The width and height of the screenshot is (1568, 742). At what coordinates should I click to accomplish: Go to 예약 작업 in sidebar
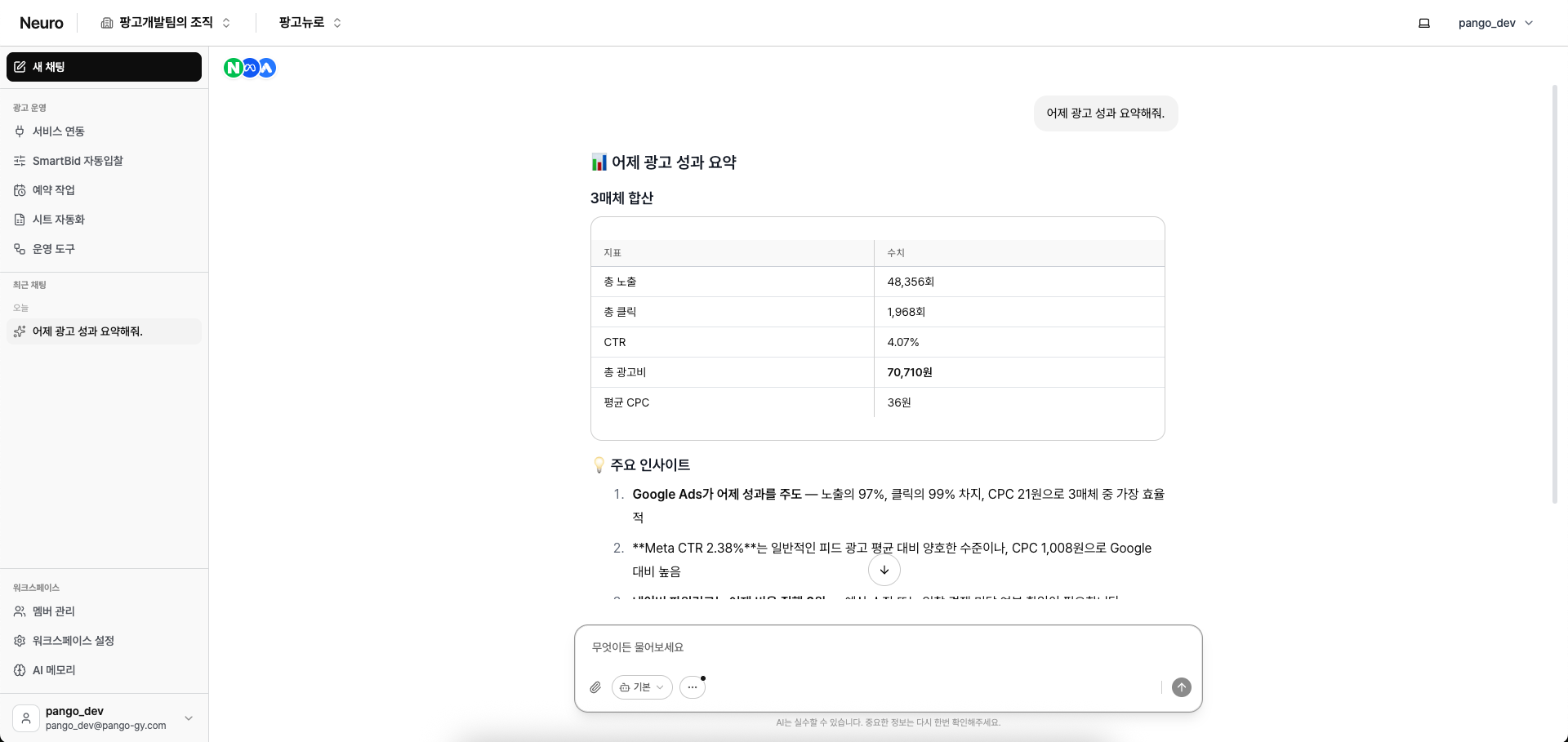tap(104, 190)
